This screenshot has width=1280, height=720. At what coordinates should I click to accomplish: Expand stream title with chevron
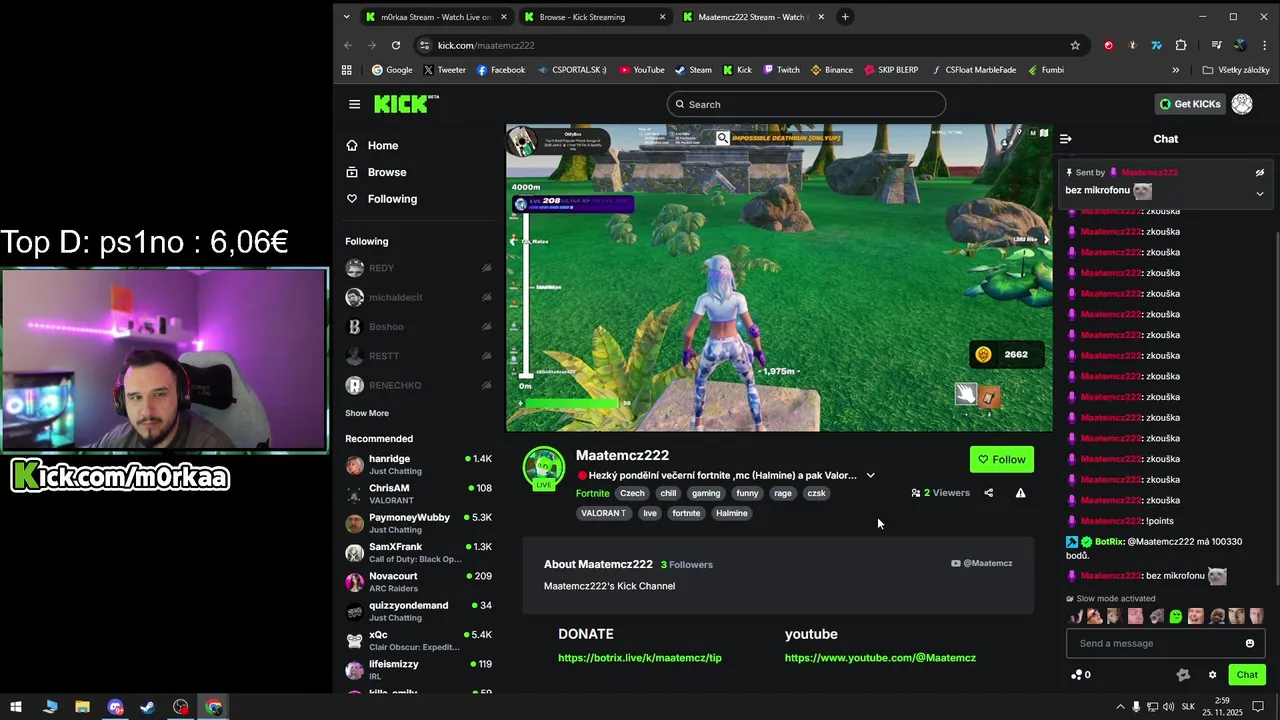click(x=870, y=476)
